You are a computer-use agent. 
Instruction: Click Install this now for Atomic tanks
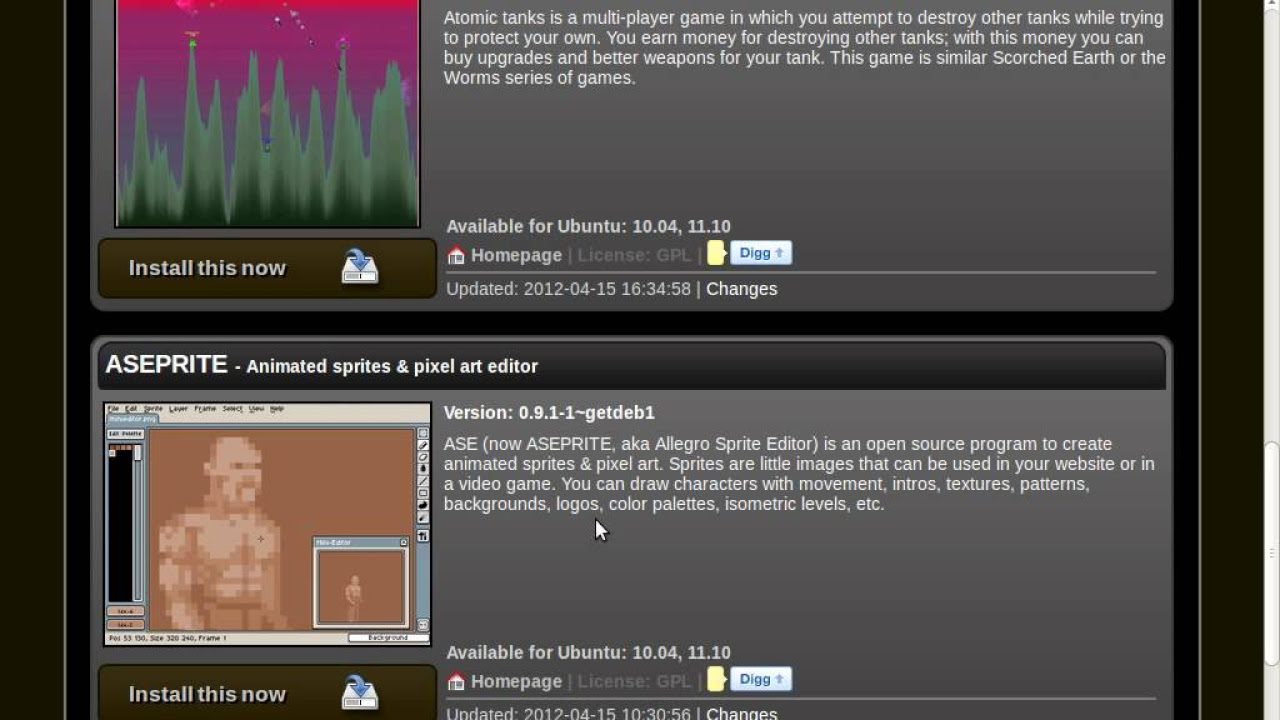coord(267,268)
